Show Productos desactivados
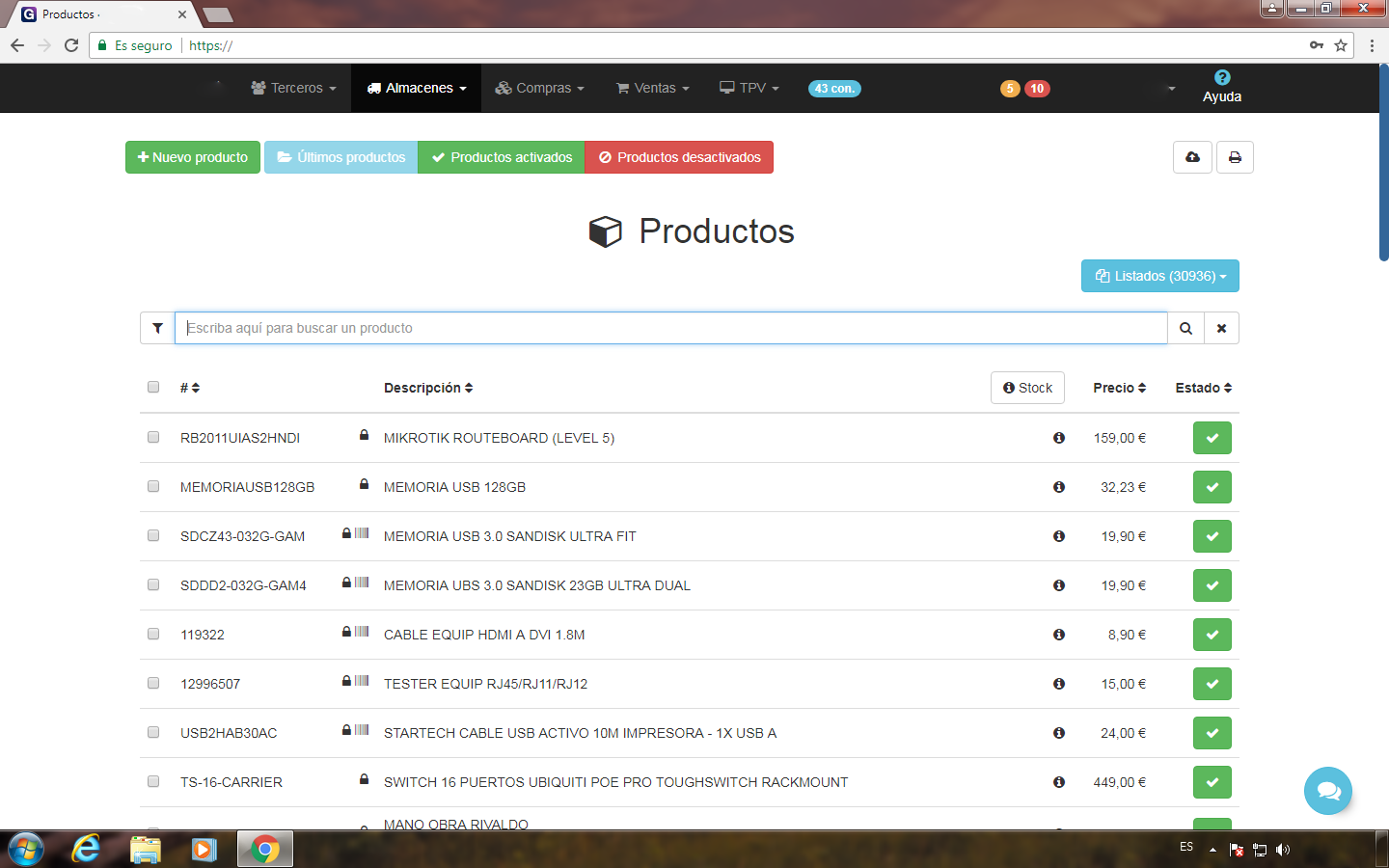 point(679,157)
